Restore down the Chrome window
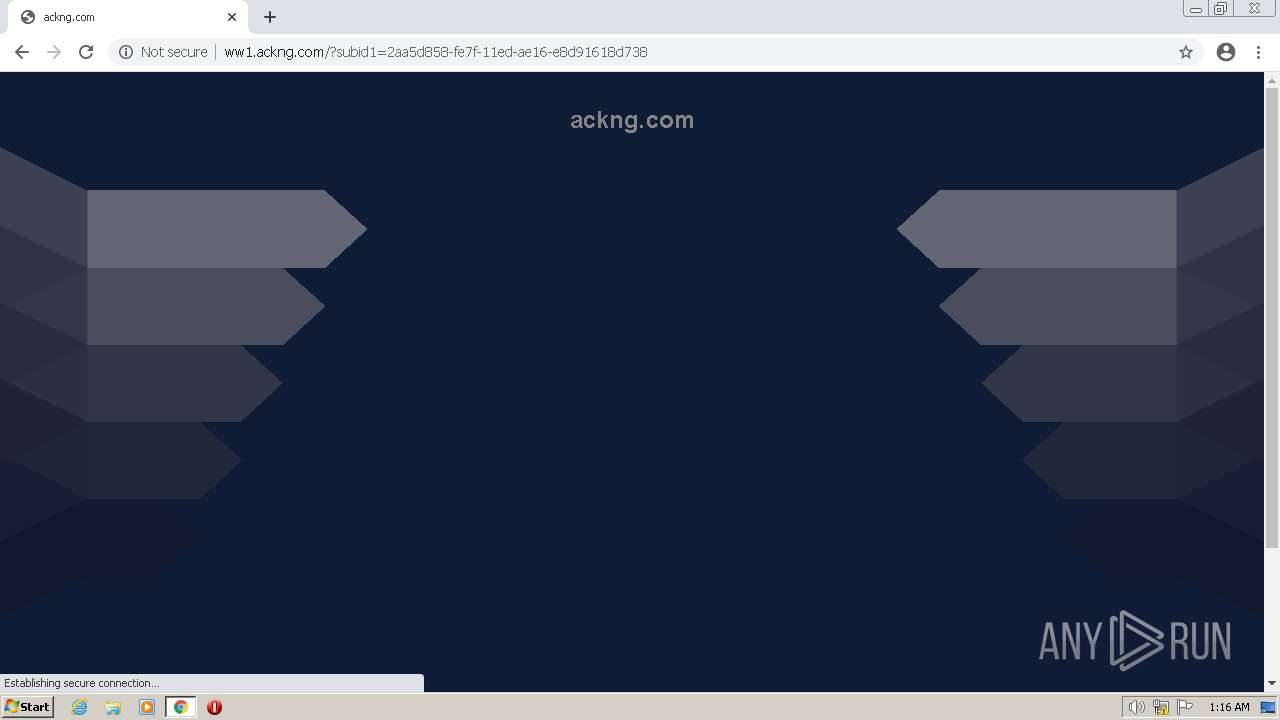 [1221, 9]
